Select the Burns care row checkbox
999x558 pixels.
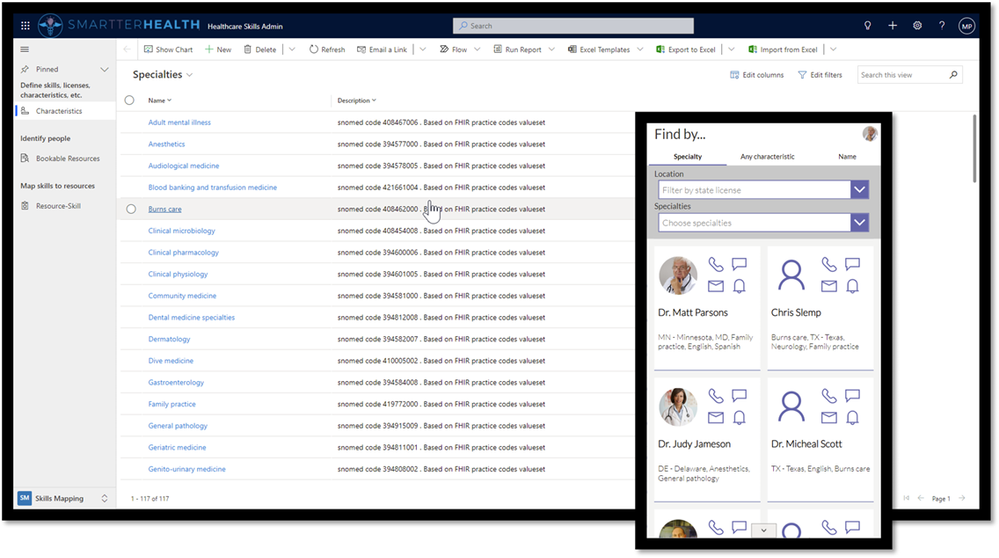tap(131, 209)
